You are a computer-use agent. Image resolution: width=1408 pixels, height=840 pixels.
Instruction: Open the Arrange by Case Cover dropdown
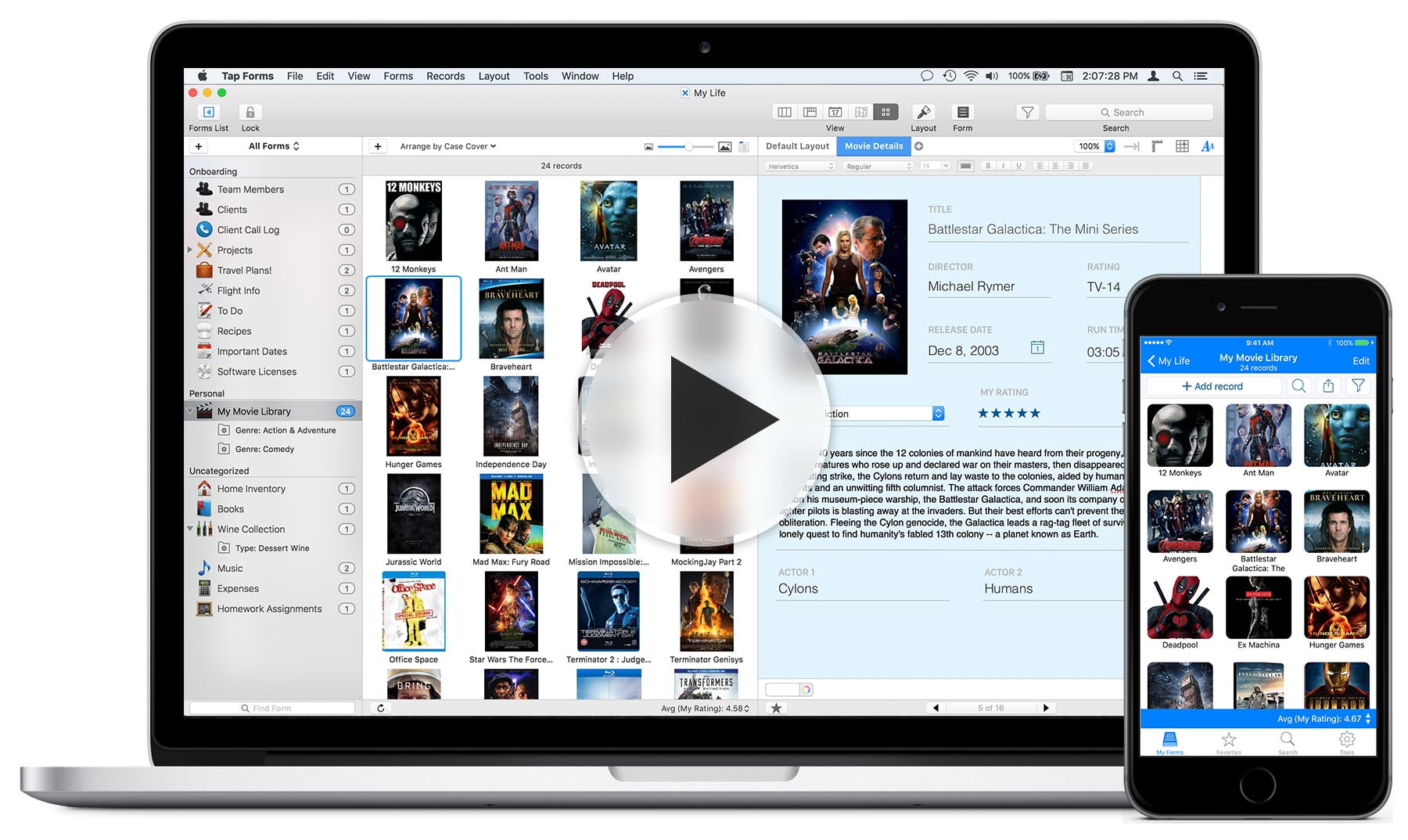click(447, 146)
